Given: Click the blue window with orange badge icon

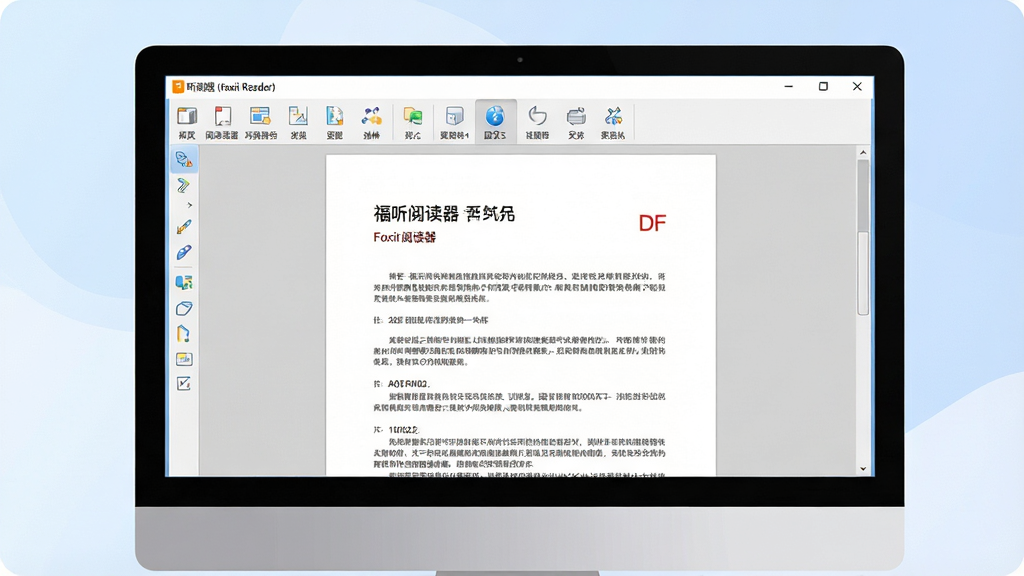Looking at the screenshot, I should pyautogui.click(x=260, y=116).
